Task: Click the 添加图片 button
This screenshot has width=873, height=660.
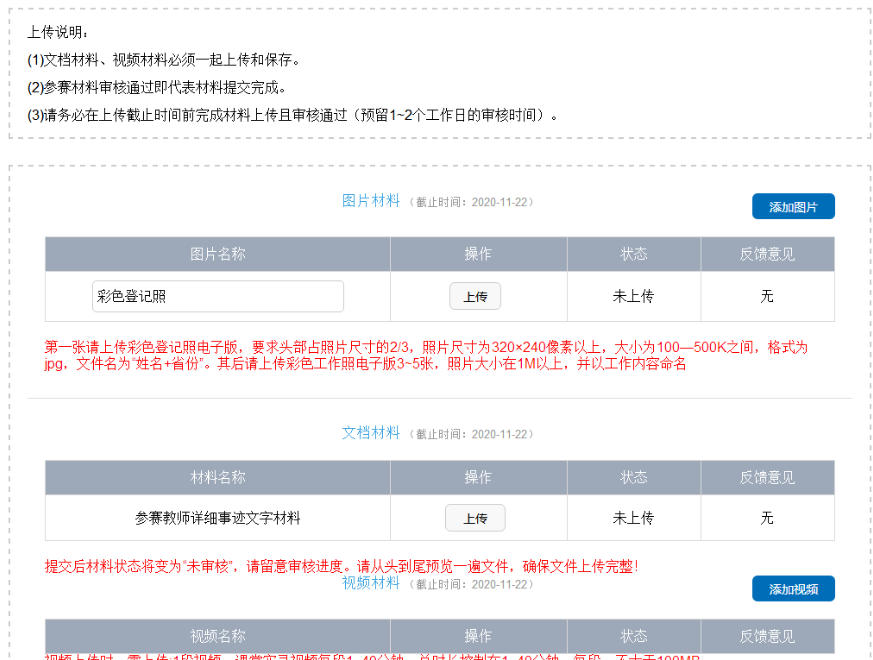Action: [x=793, y=207]
